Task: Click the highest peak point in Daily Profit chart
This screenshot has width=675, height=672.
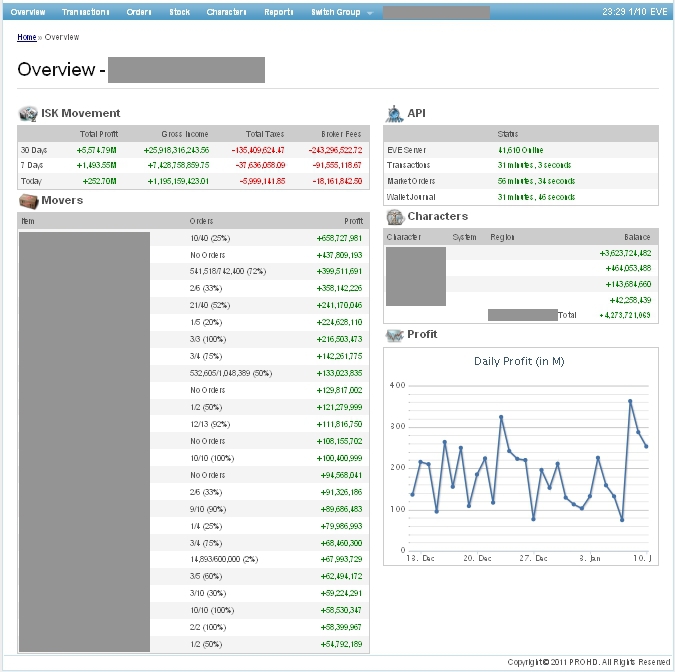Action: point(631,401)
